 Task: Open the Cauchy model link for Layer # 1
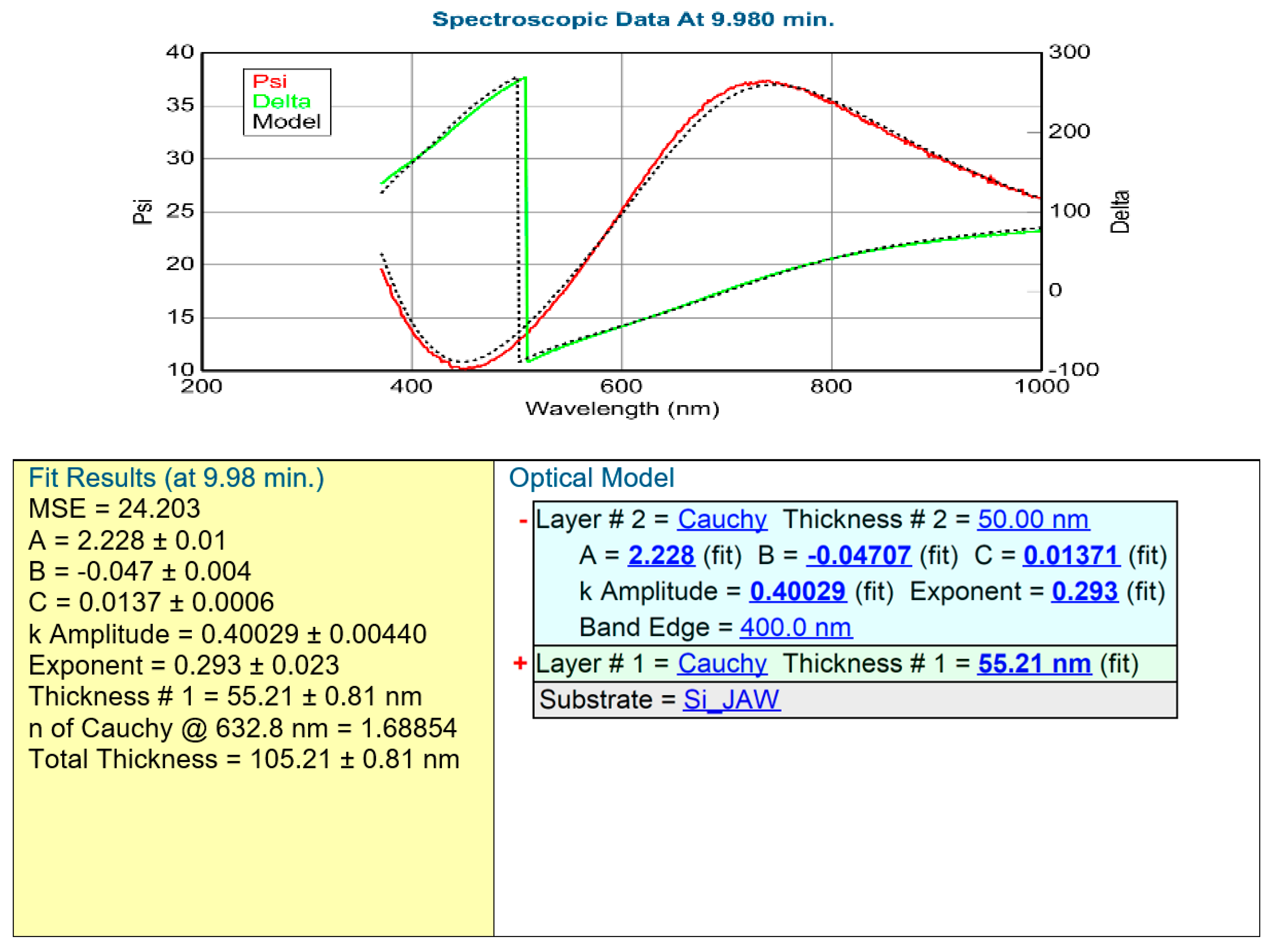[723, 663]
